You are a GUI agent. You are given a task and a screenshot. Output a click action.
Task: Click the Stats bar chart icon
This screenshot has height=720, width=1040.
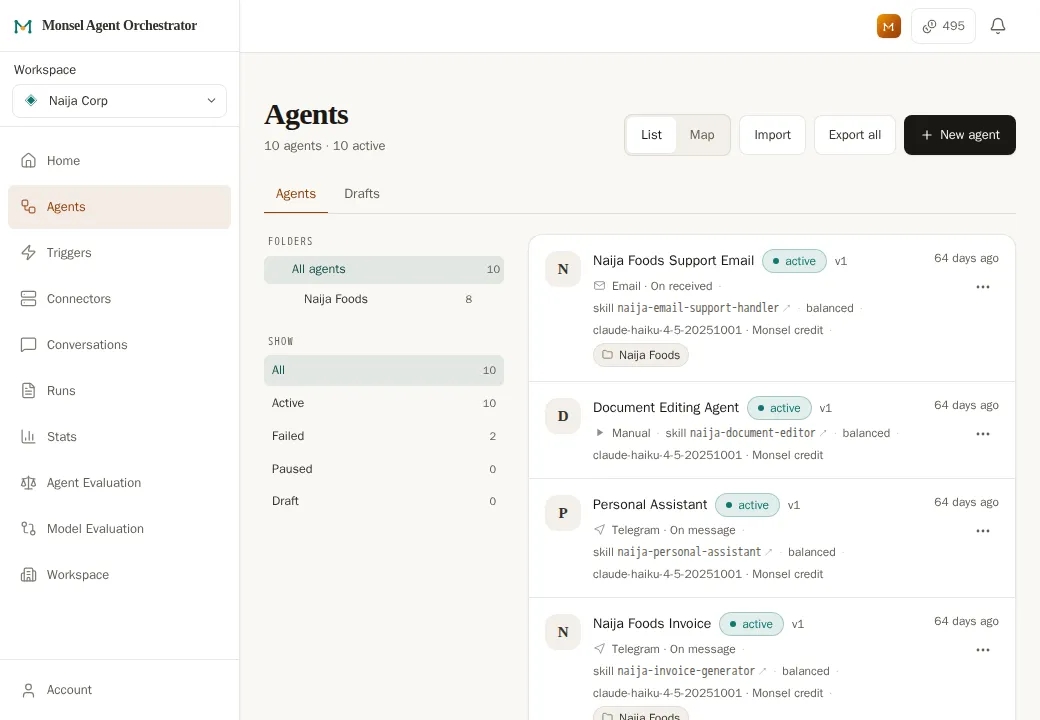[29, 437]
